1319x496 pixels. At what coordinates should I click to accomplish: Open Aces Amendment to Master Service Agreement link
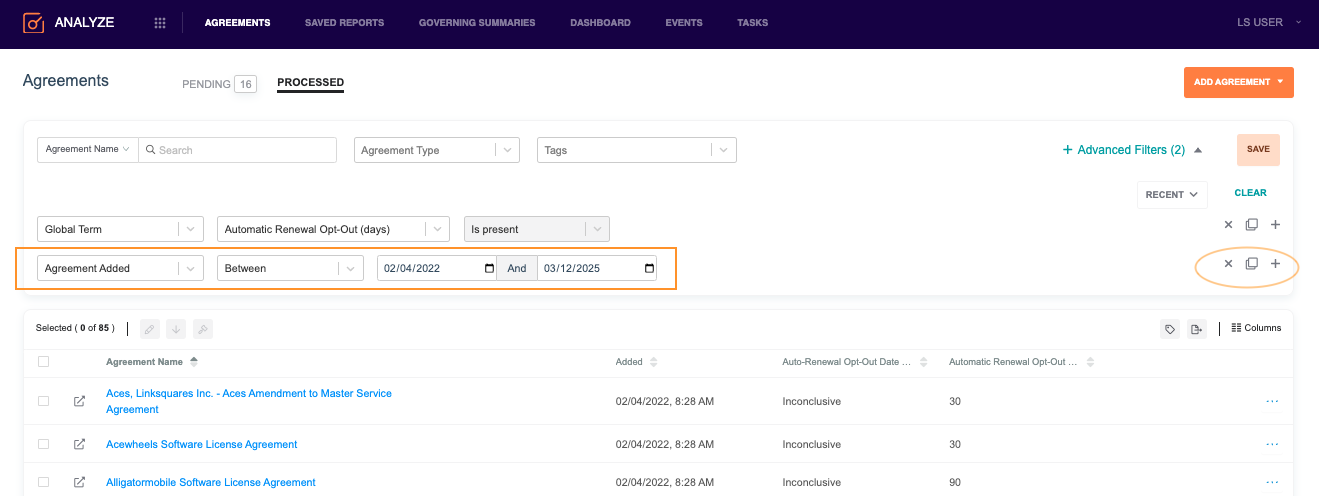(x=249, y=401)
